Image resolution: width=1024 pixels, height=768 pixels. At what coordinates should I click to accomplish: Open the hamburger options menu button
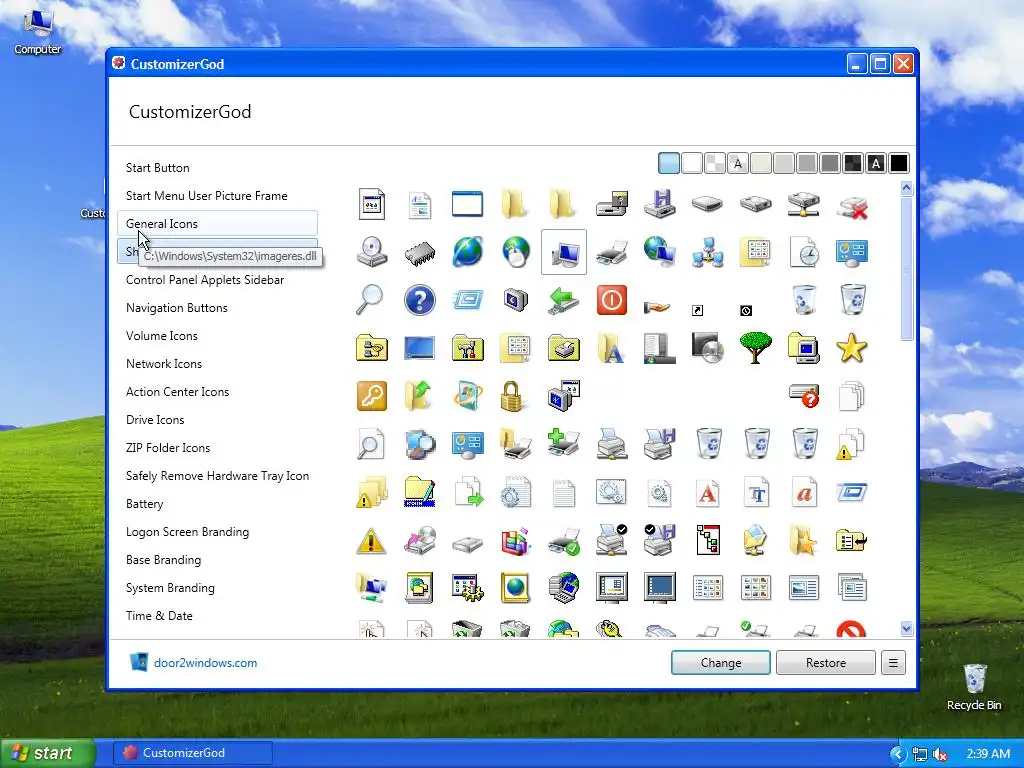pos(893,663)
